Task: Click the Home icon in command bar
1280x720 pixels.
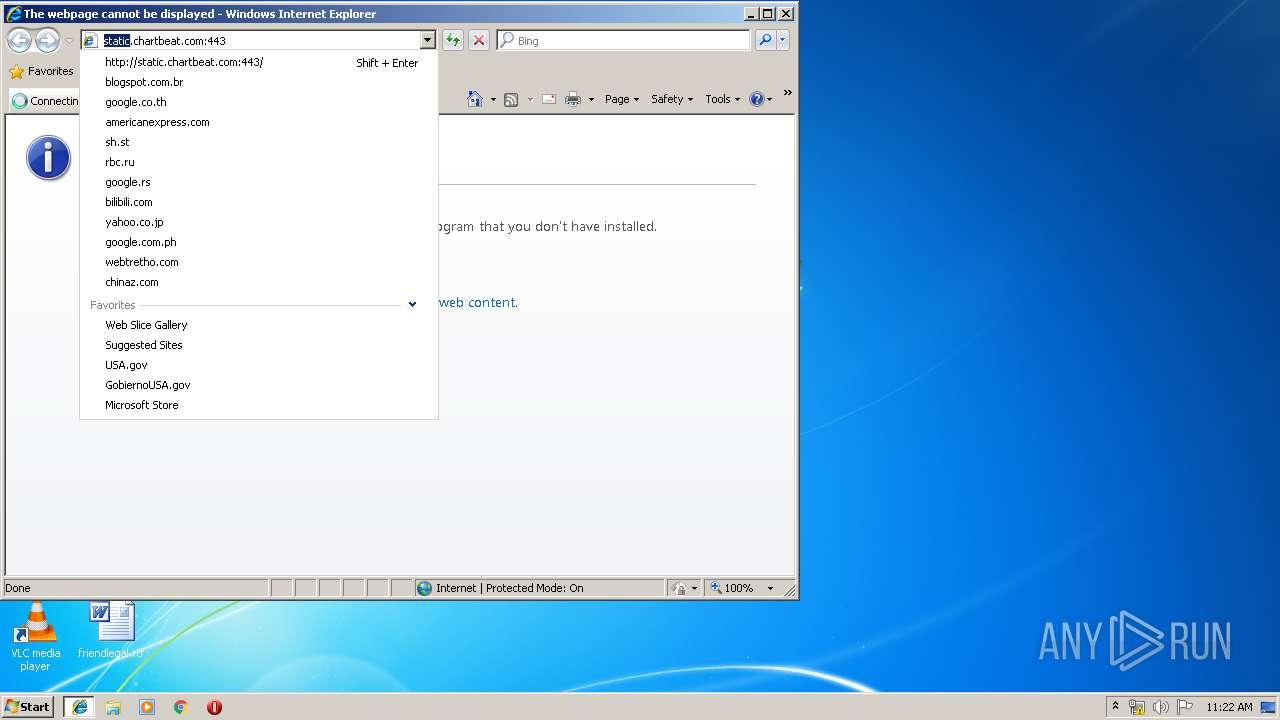Action: point(476,99)
